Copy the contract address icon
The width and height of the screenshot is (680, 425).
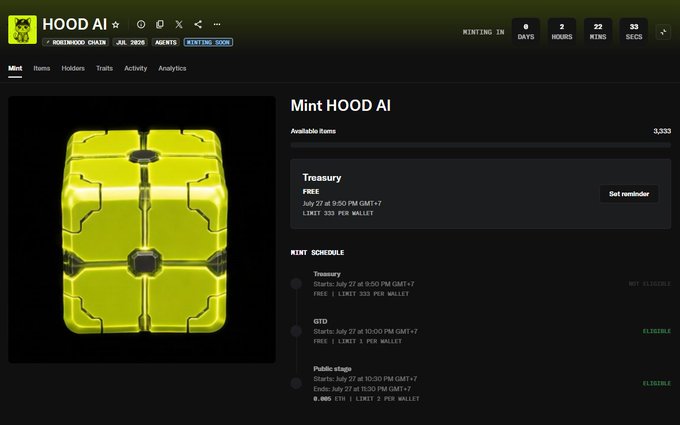point(160,24)
